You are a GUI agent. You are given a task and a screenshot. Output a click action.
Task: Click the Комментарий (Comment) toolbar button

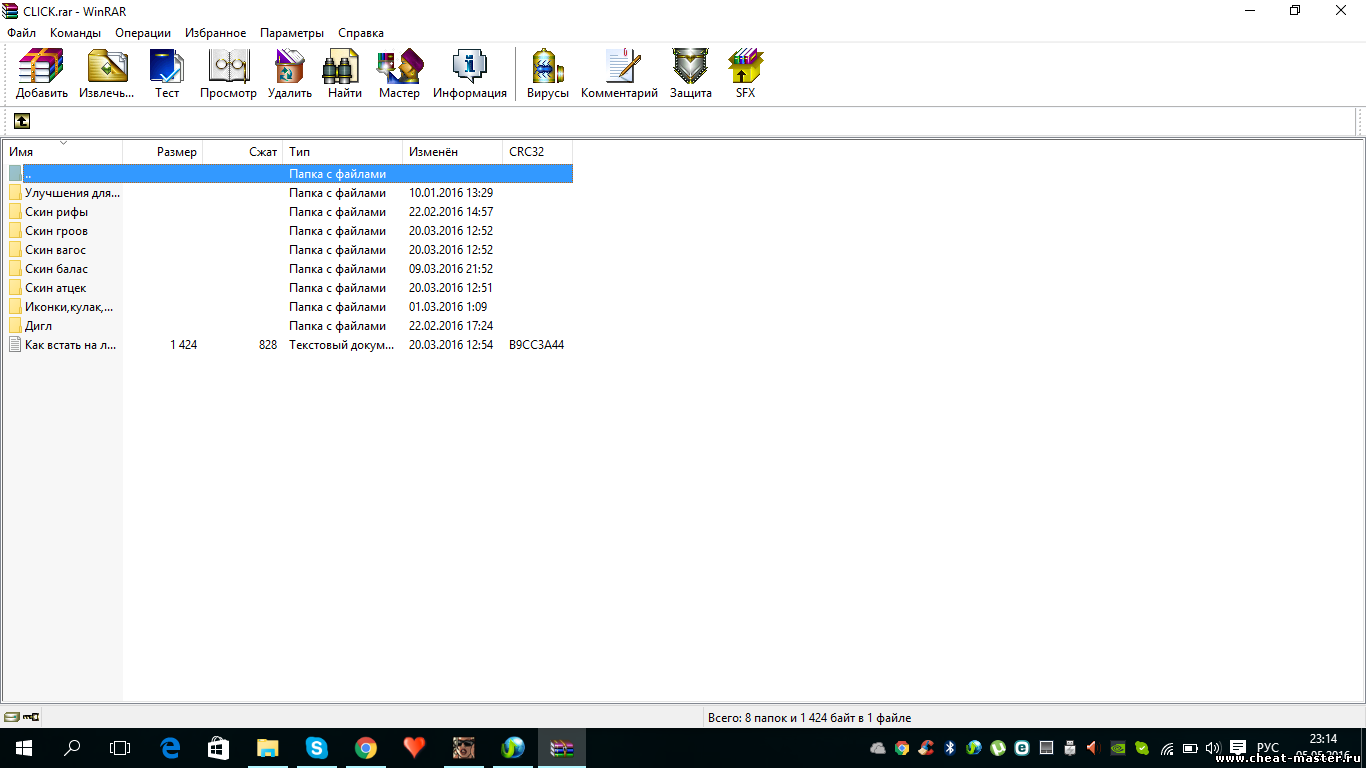[619, 74]
